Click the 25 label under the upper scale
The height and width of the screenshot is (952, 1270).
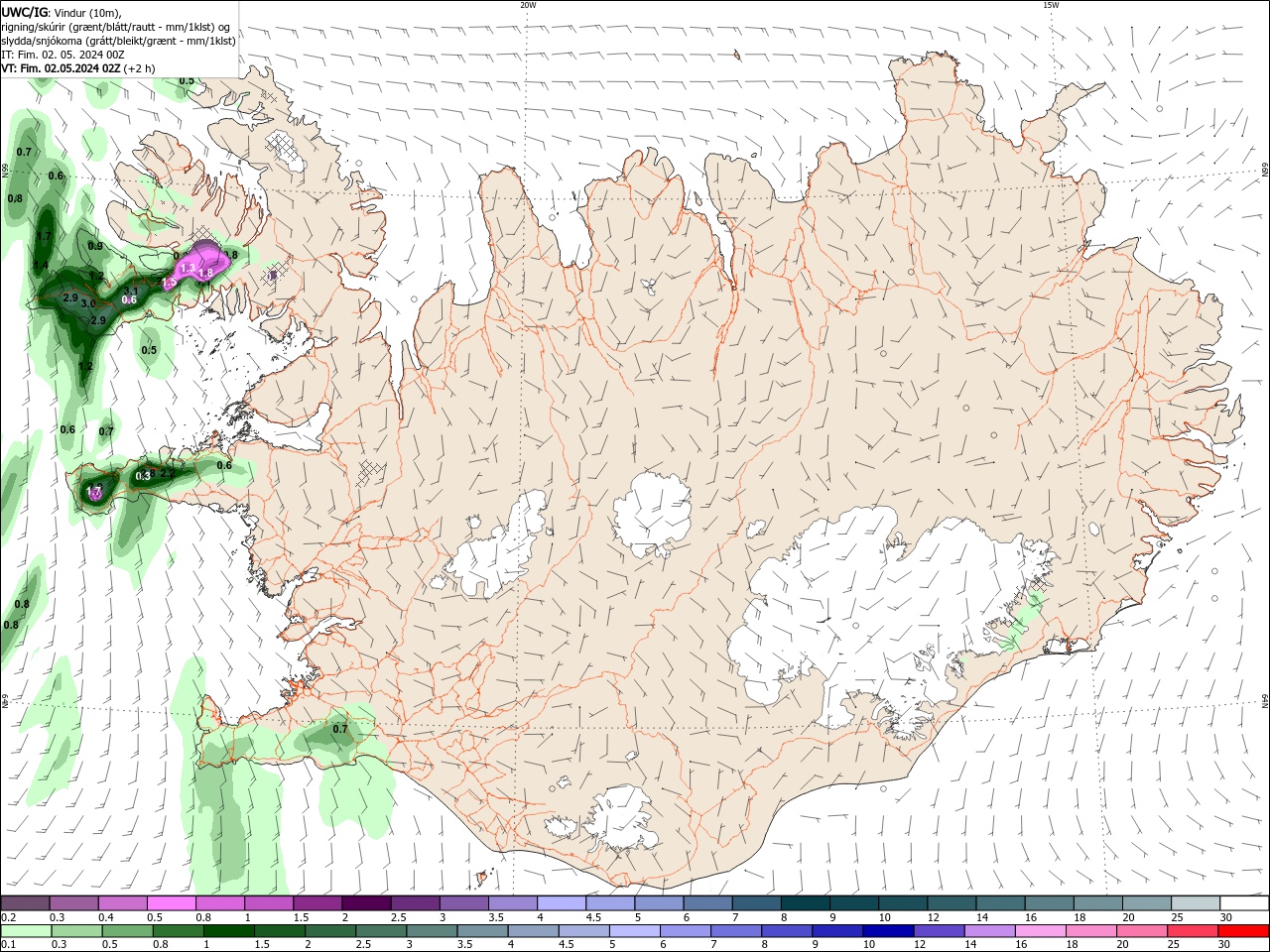pyautogui.click(x=1176, y=917)
